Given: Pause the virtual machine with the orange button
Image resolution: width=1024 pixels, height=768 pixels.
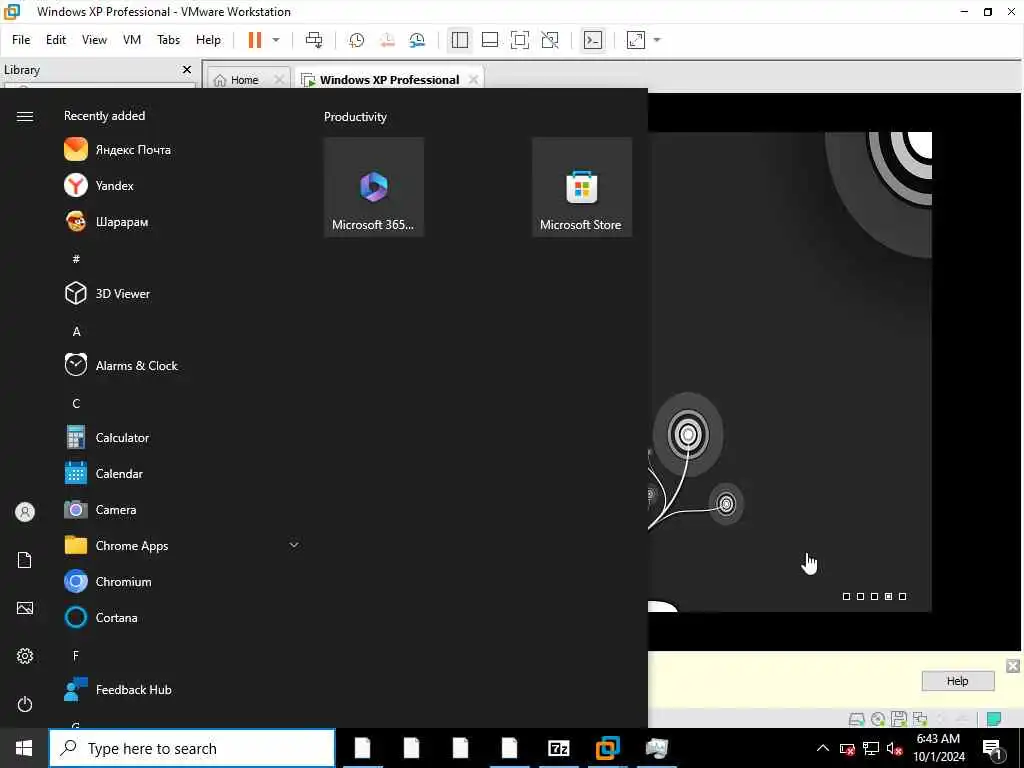Looking at the screenshot, I should tap(255, 40).
